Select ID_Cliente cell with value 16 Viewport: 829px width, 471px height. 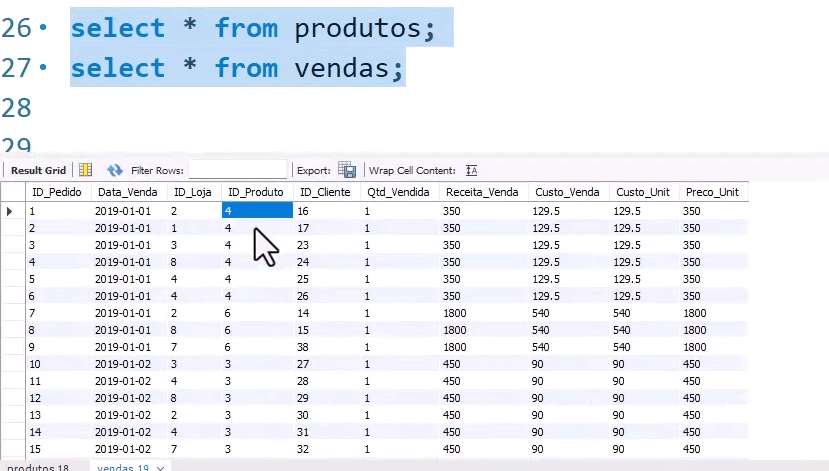tap(326, 211)
